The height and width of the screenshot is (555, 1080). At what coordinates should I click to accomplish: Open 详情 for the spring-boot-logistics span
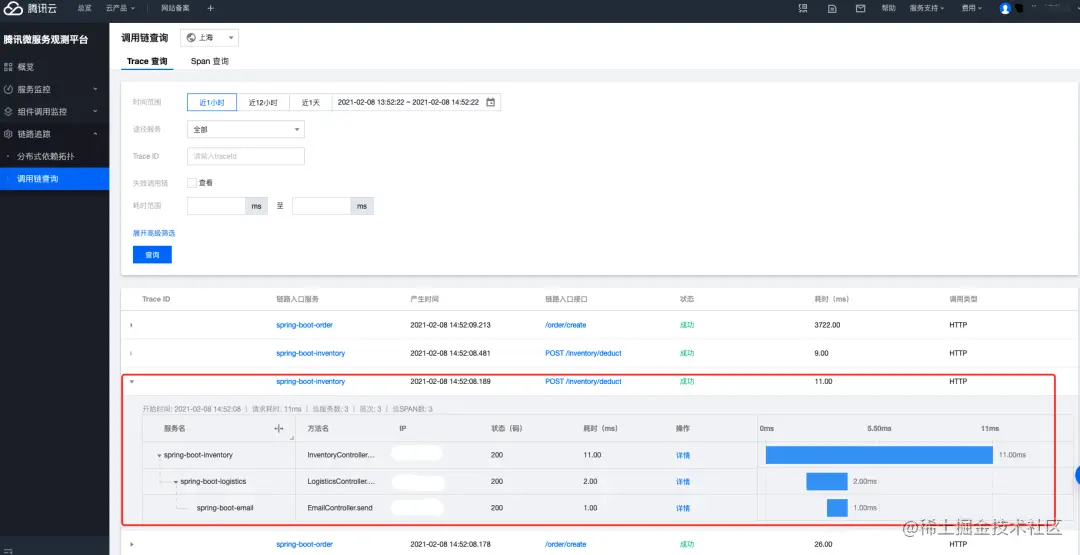[683, 481]
